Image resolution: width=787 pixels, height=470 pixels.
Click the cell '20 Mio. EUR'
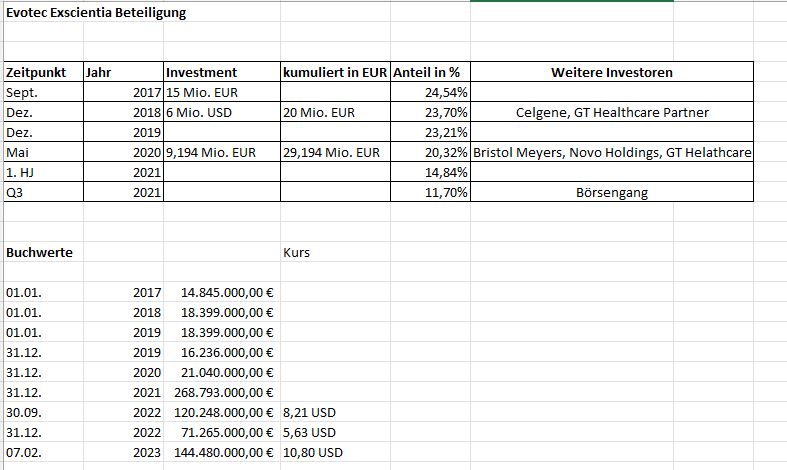[x=335, y=112]
